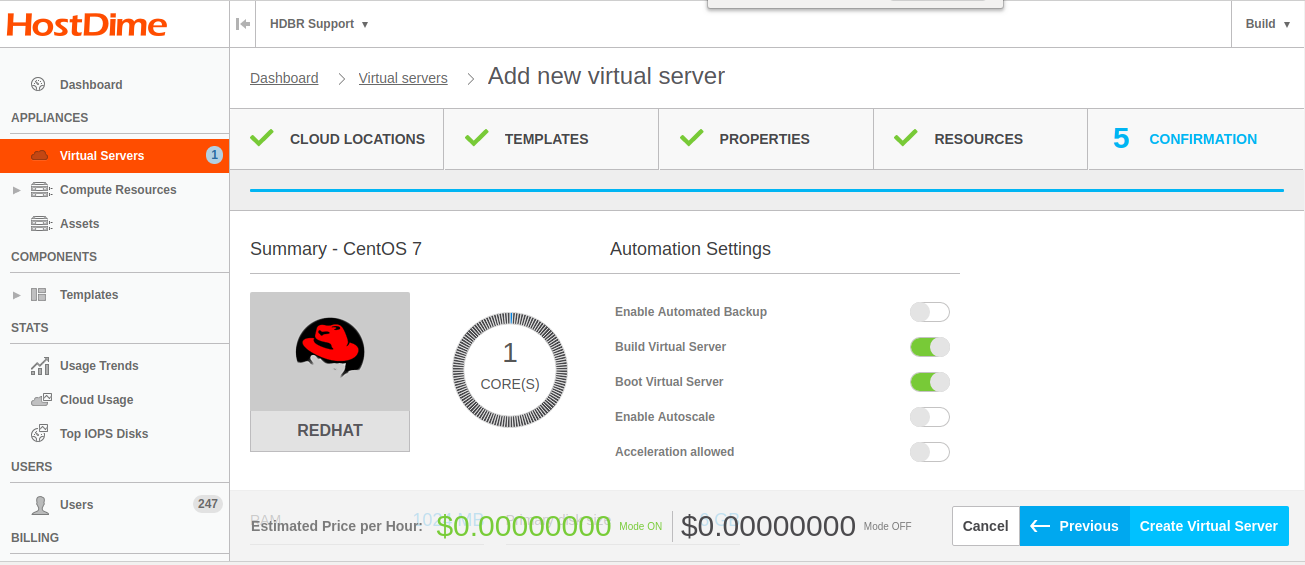1305x565 pixels.
Task: Click the left arrow on Previous button
Action: [1040, 526]
